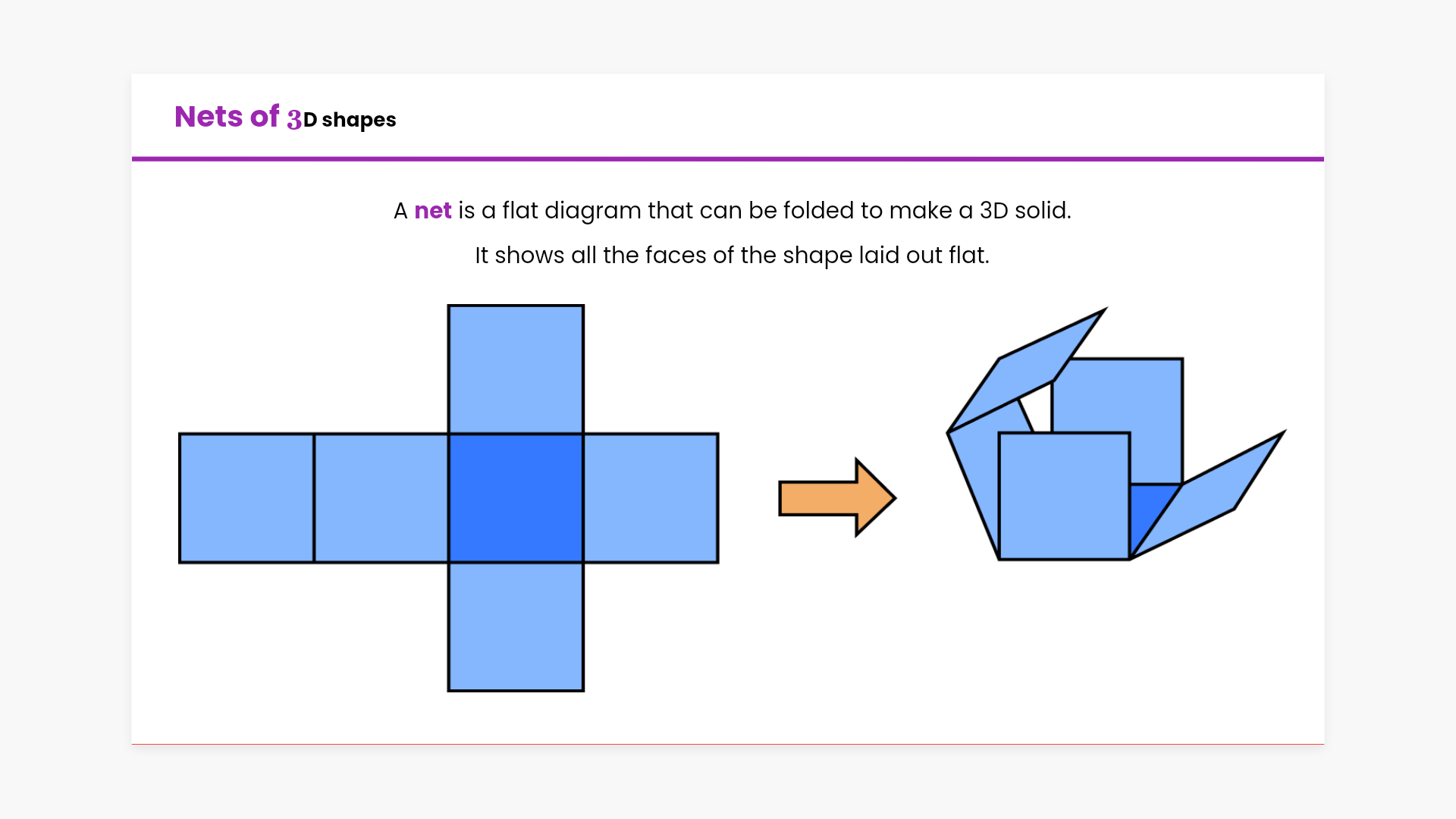Click the topmost square of the cross net
This screenshot has width=1456, height=819.
pos(516,369)
